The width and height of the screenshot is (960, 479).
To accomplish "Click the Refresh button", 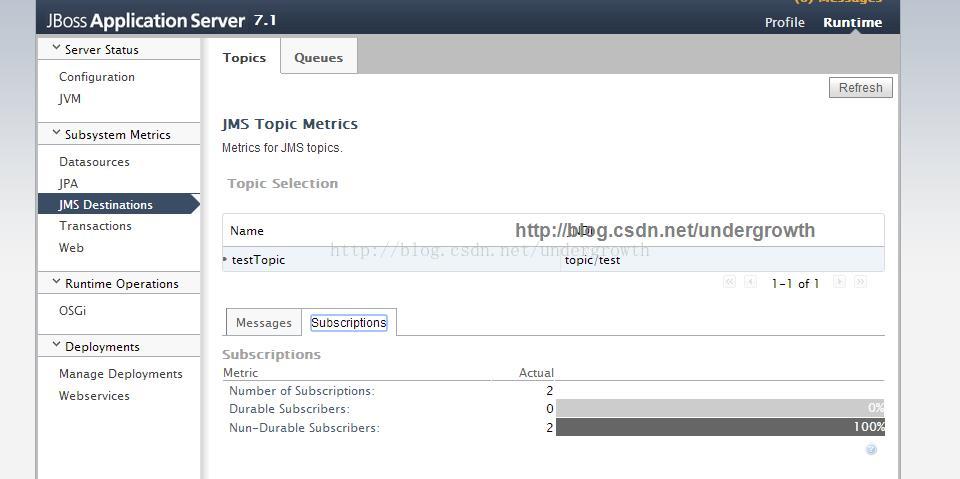I will 860,88.
